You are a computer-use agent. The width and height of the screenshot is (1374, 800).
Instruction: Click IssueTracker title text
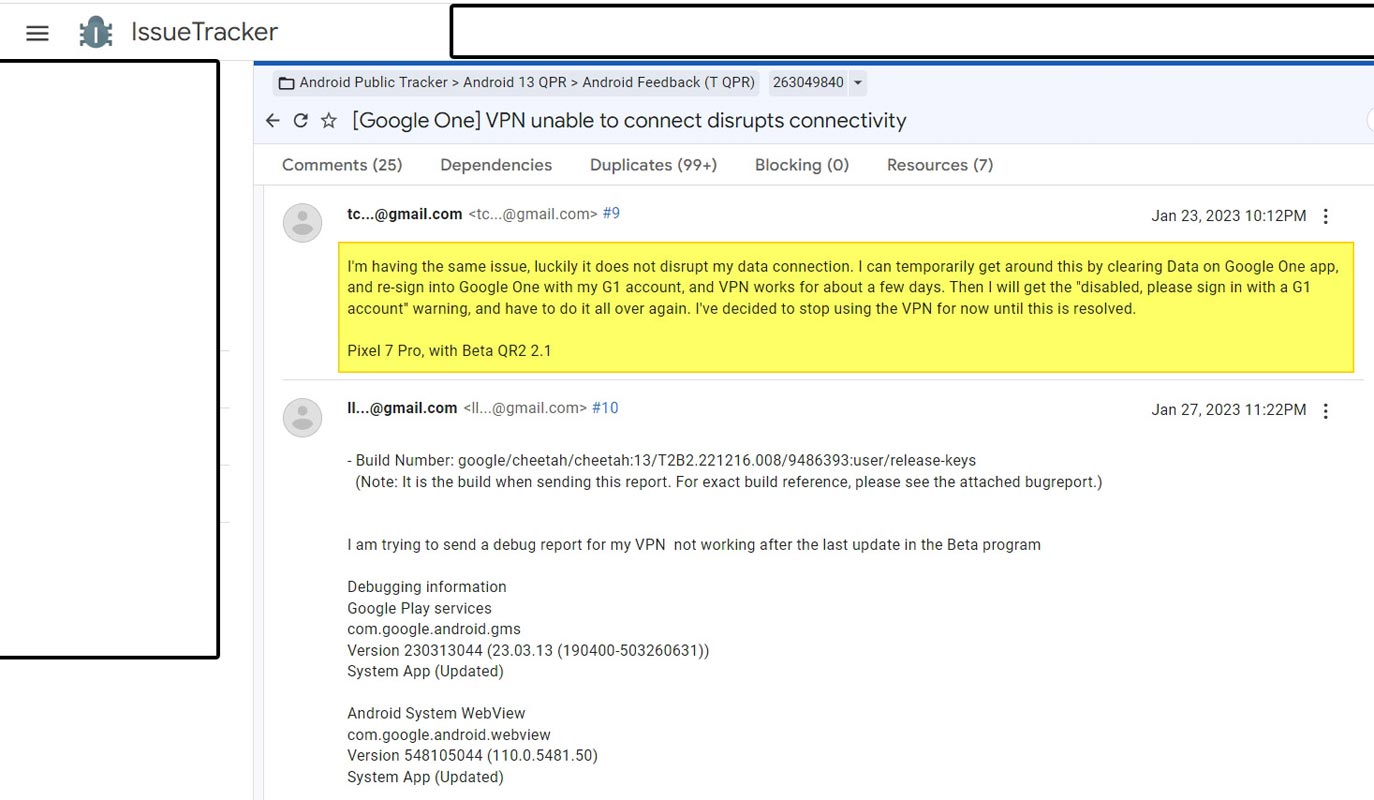[x=204, y=32]
